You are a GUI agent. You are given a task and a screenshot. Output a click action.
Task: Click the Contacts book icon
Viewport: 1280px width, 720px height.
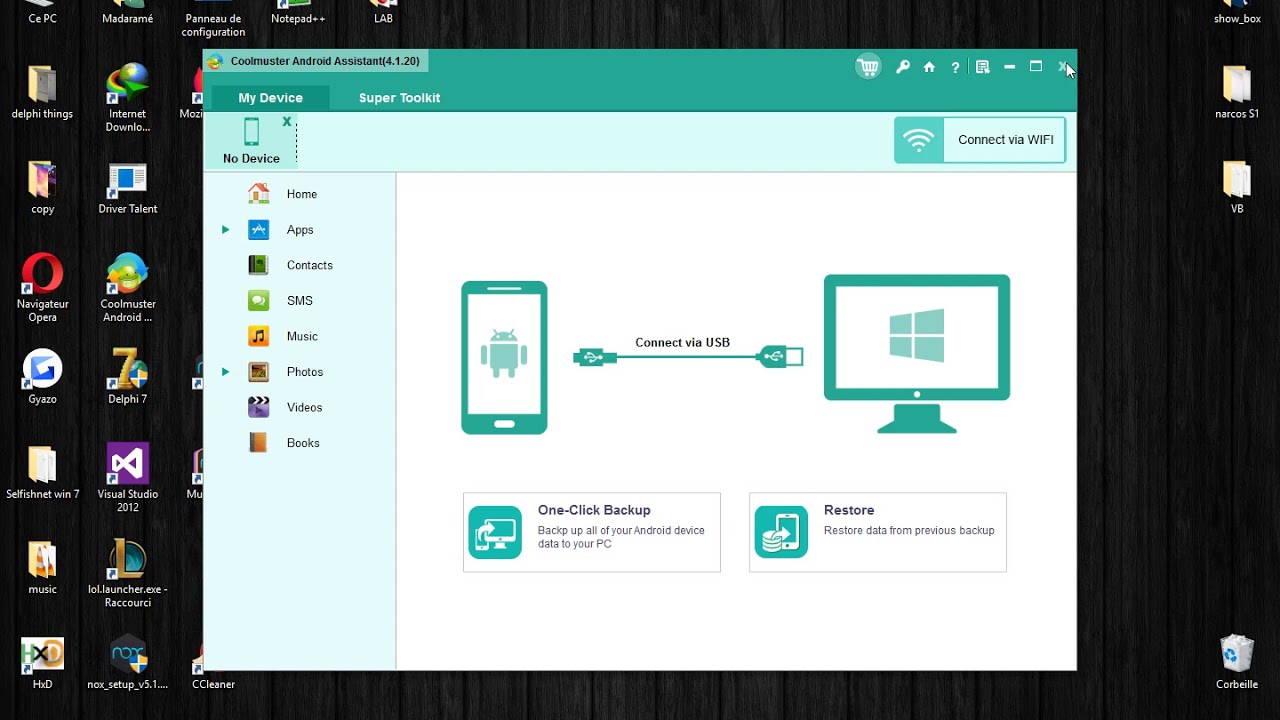click(258, 265)
